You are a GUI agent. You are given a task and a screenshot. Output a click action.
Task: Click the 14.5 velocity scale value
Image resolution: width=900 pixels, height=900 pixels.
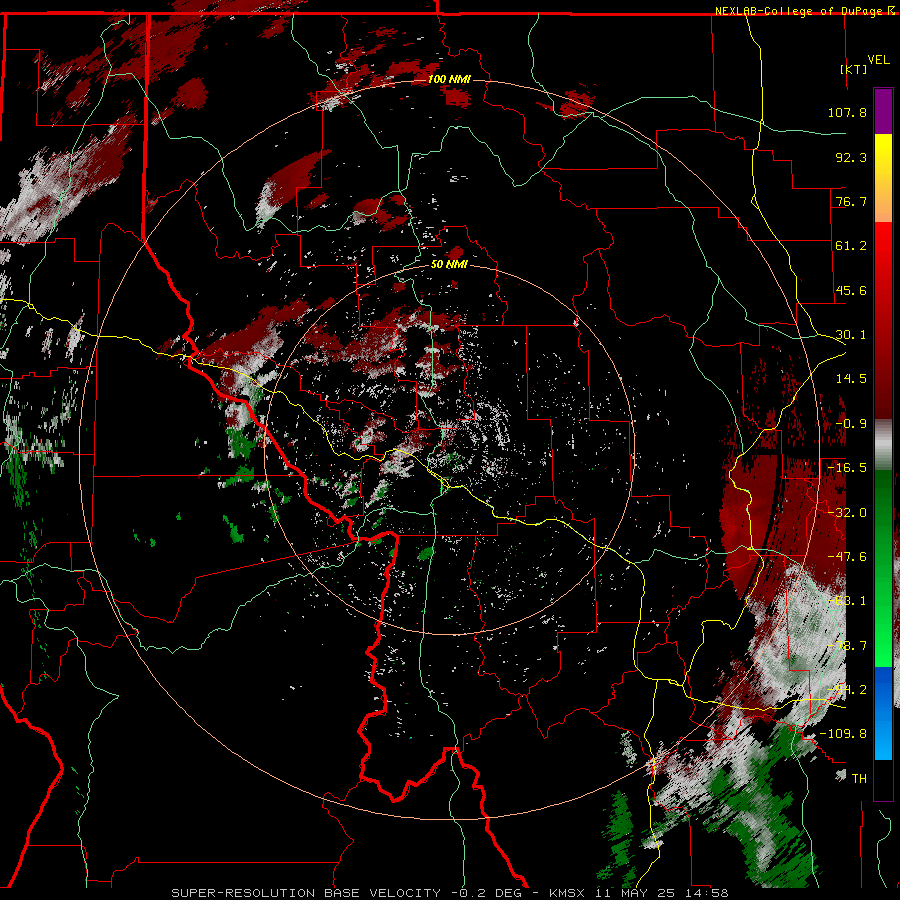851,379
